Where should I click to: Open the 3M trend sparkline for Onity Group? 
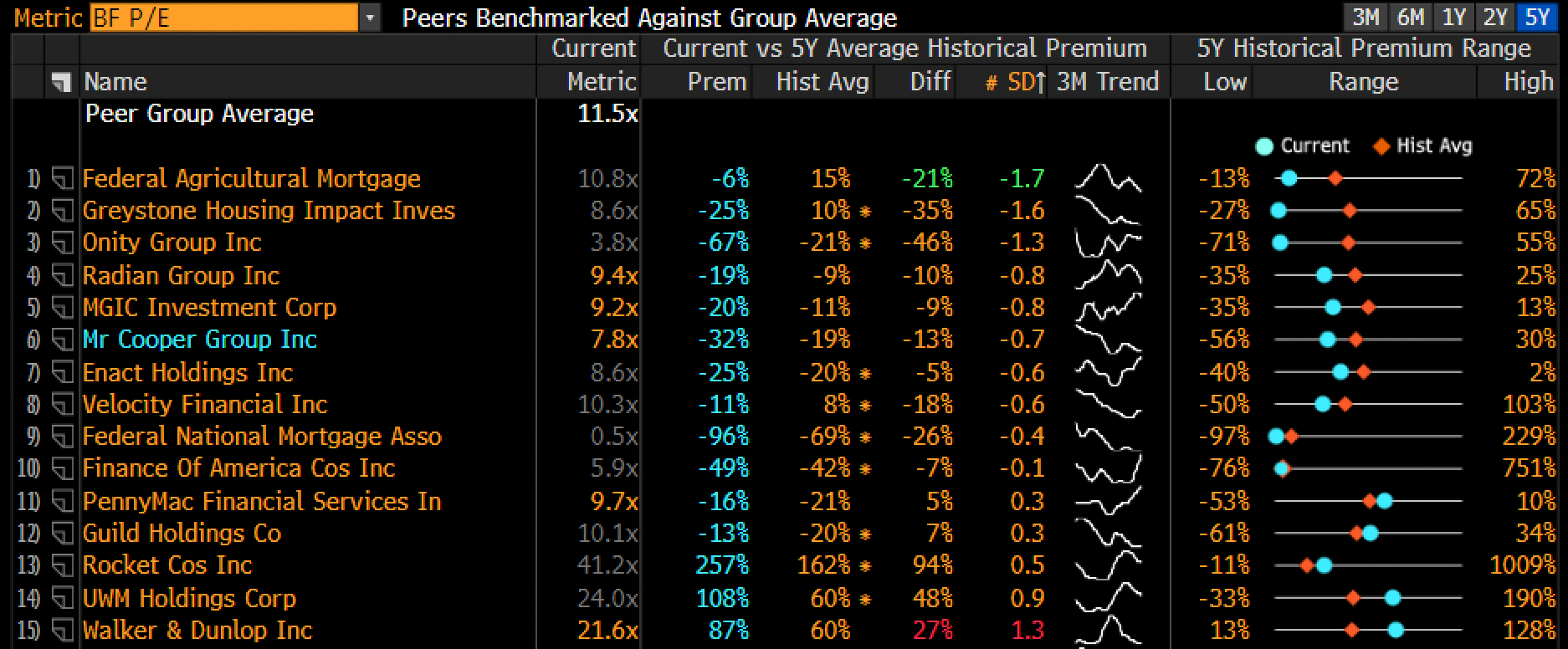[1108, 243]
